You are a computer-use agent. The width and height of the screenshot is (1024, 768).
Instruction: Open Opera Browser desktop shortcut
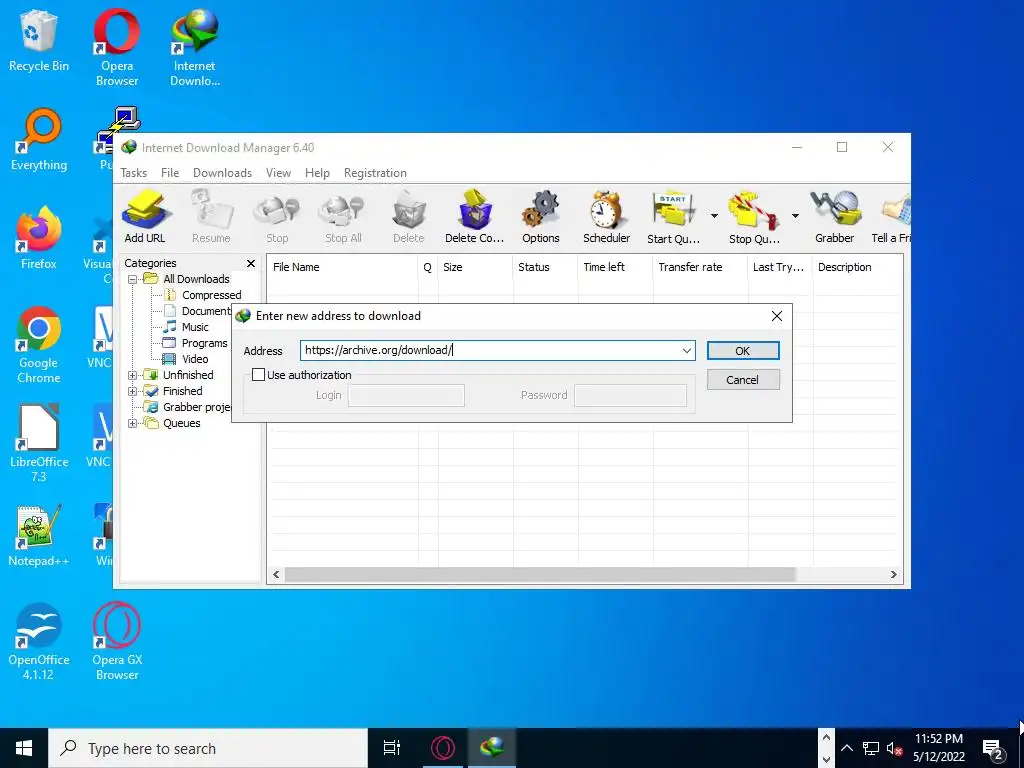pos(117,48)
